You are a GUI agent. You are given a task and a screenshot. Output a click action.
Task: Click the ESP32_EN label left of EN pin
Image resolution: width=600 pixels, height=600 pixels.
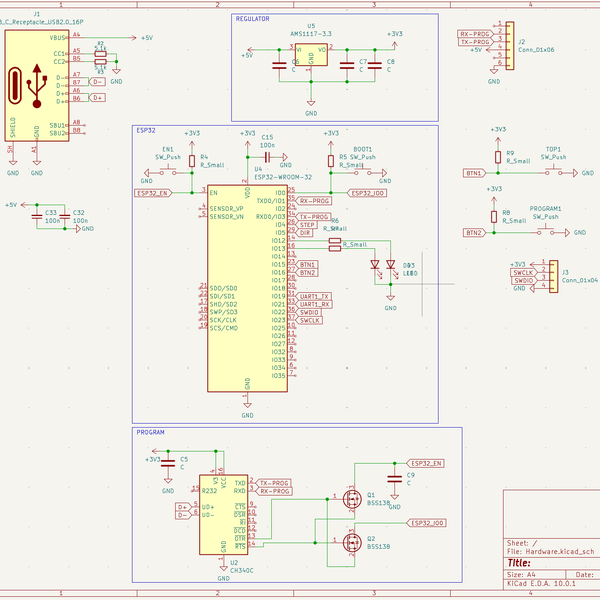pyautogui.click(x=153, y=193)
